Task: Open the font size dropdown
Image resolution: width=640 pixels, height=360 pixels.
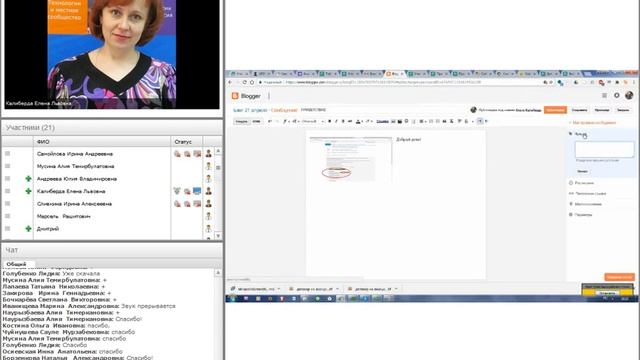Action: click(x=295, y=121)
